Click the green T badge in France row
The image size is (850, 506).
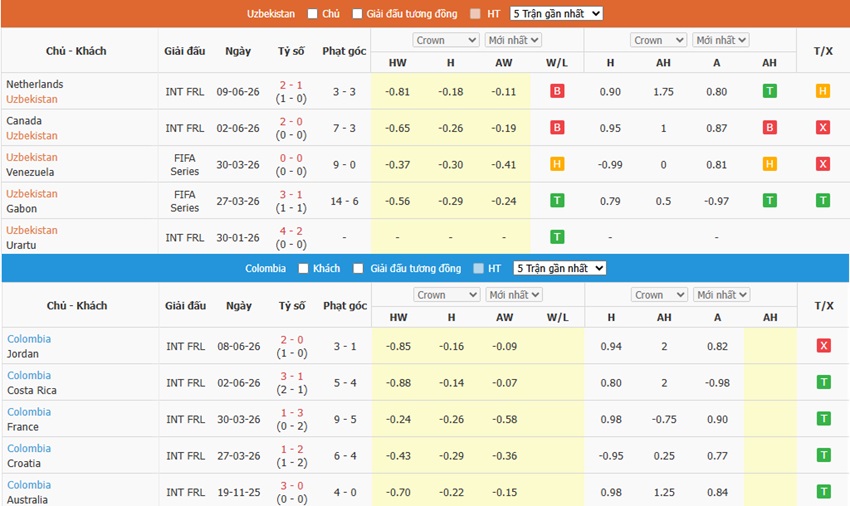823,419
